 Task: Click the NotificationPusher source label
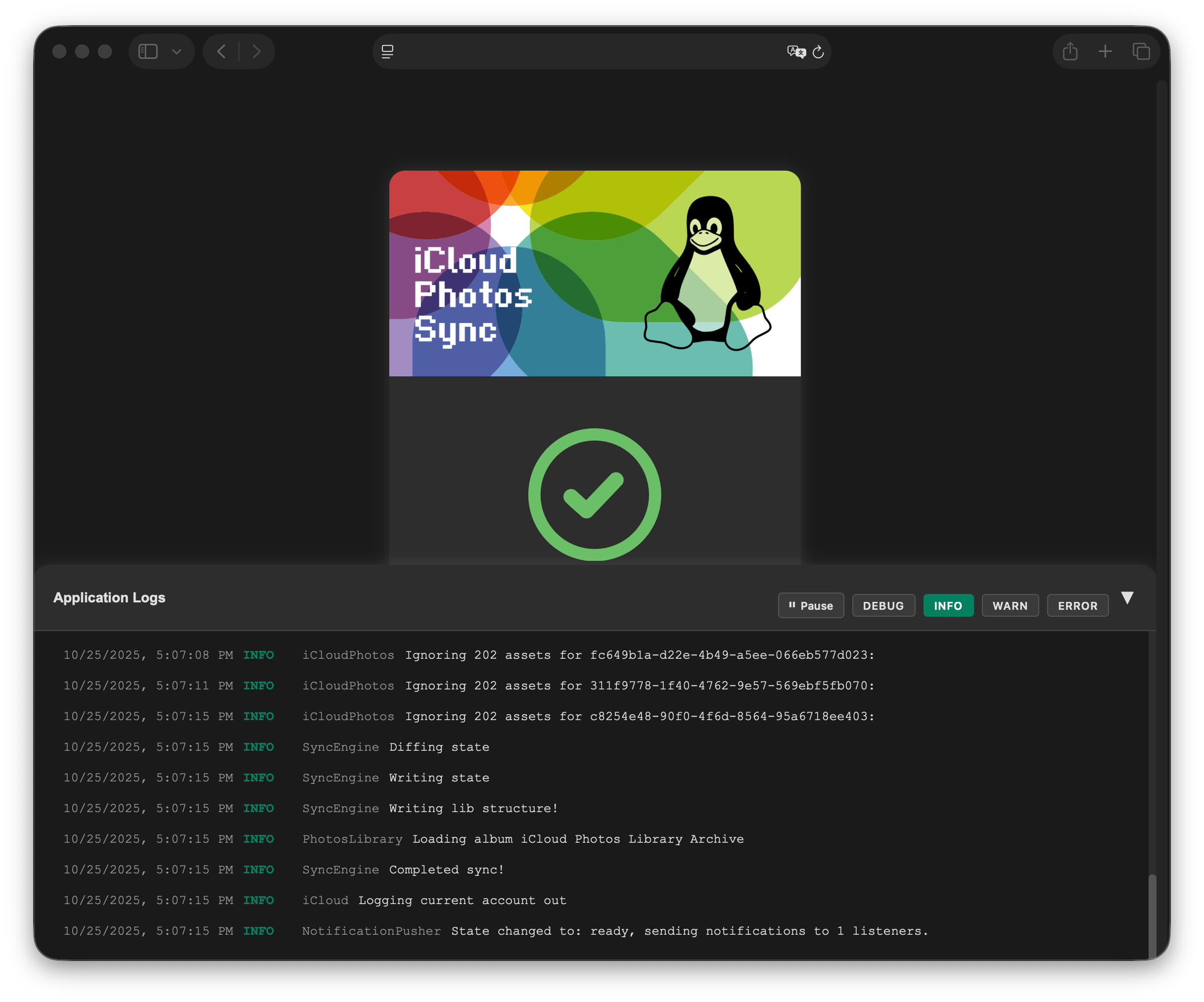click(371, 931)
